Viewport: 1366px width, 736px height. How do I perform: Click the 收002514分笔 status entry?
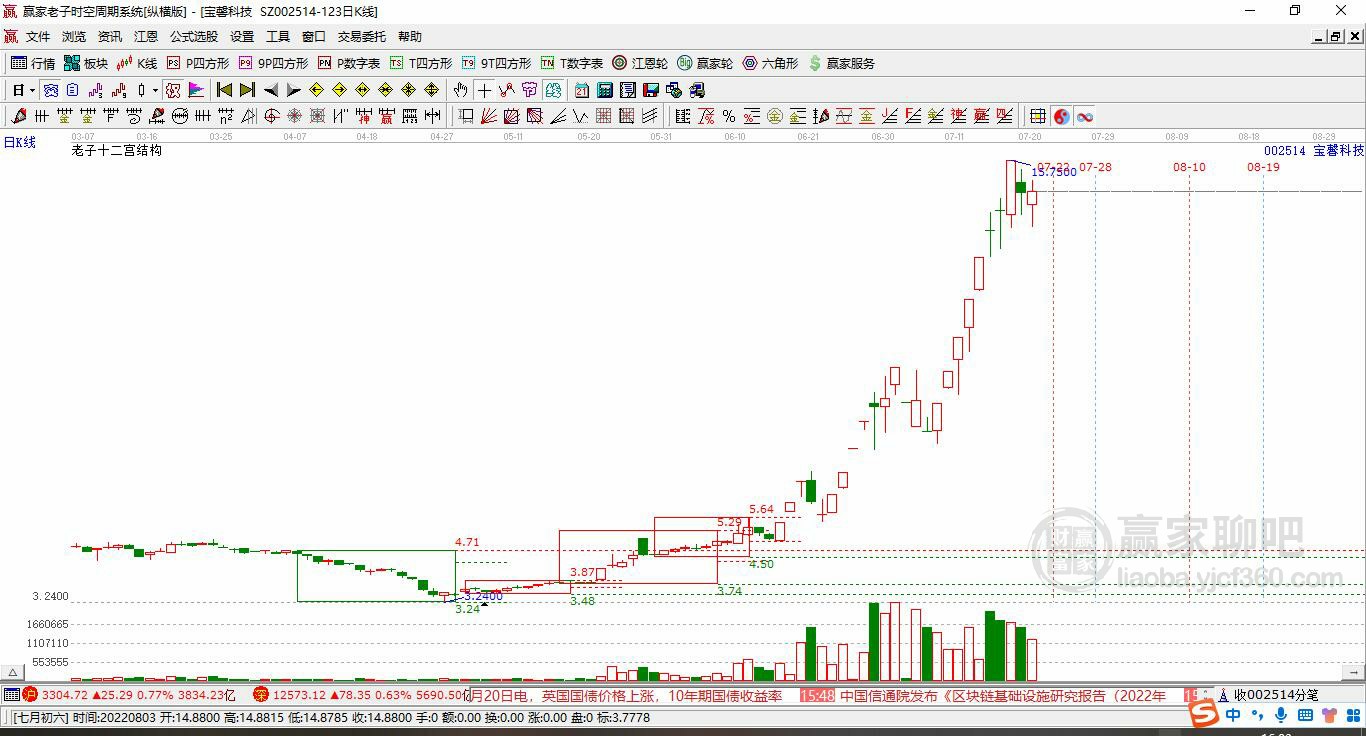(1276, 695)
